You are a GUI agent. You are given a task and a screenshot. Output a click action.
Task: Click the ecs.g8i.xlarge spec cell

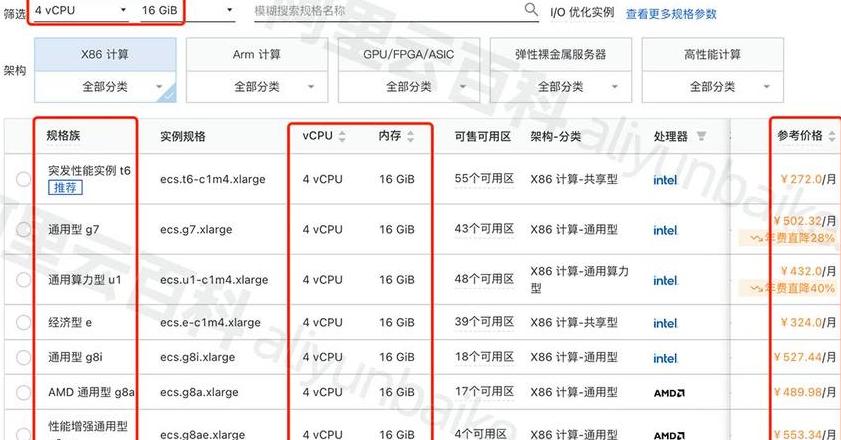(197, 357)
